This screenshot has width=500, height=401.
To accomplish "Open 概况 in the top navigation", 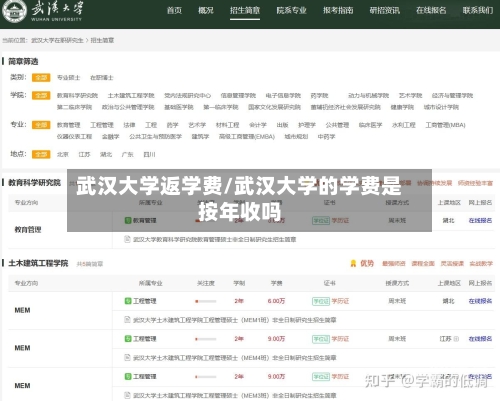I will click(x=206, y=11).
